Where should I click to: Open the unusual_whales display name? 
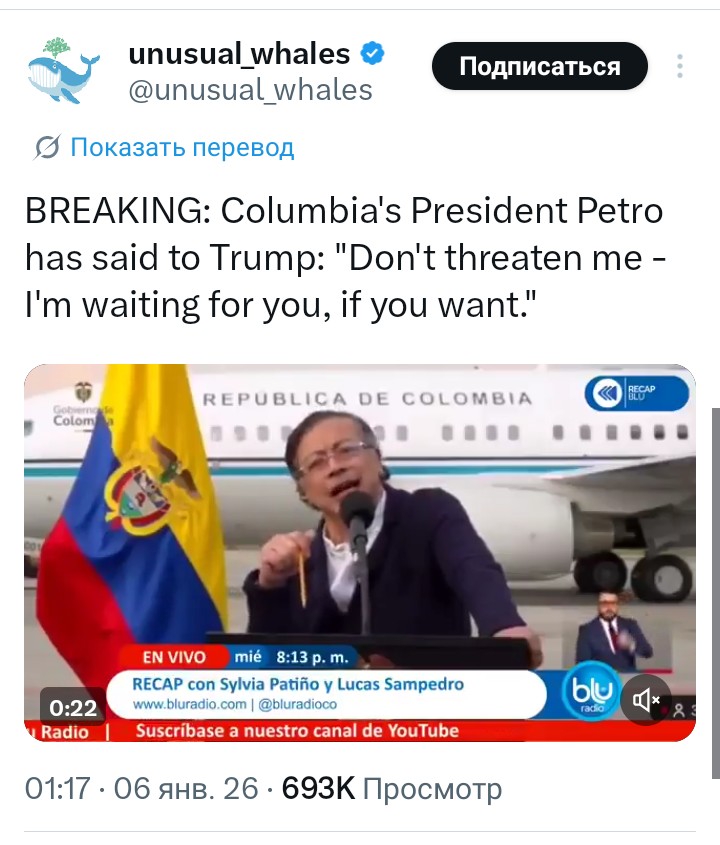pos(239,54)
